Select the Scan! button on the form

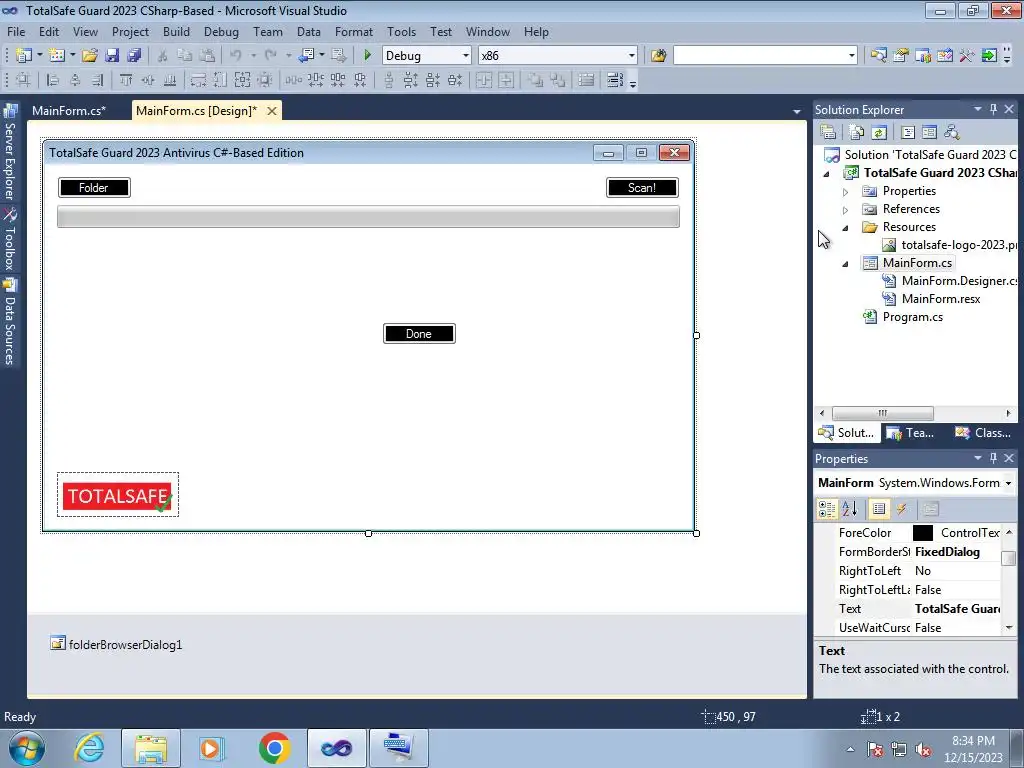tap(642, 187)
